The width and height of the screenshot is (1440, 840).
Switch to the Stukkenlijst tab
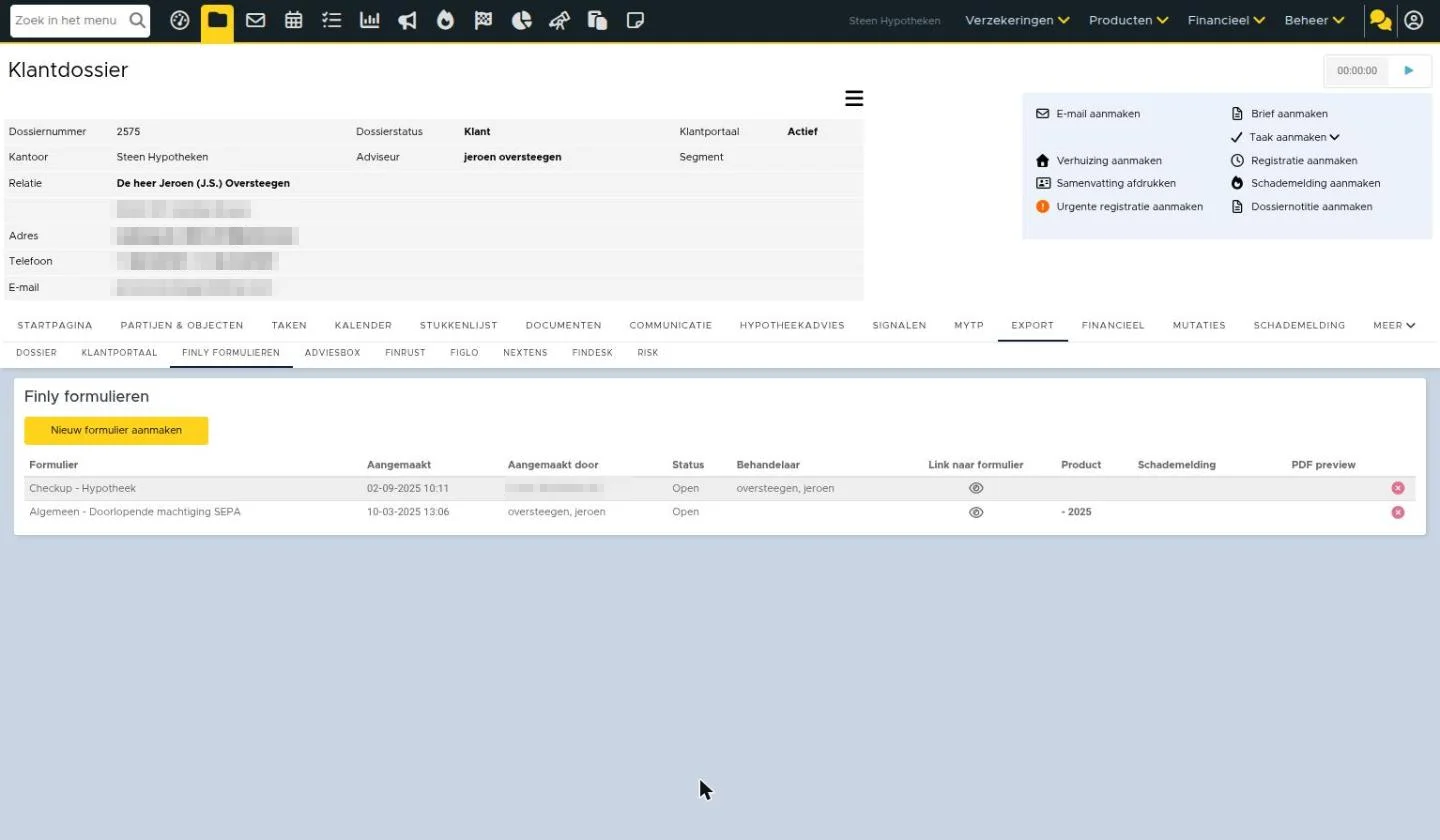click(x=458, y=325)
